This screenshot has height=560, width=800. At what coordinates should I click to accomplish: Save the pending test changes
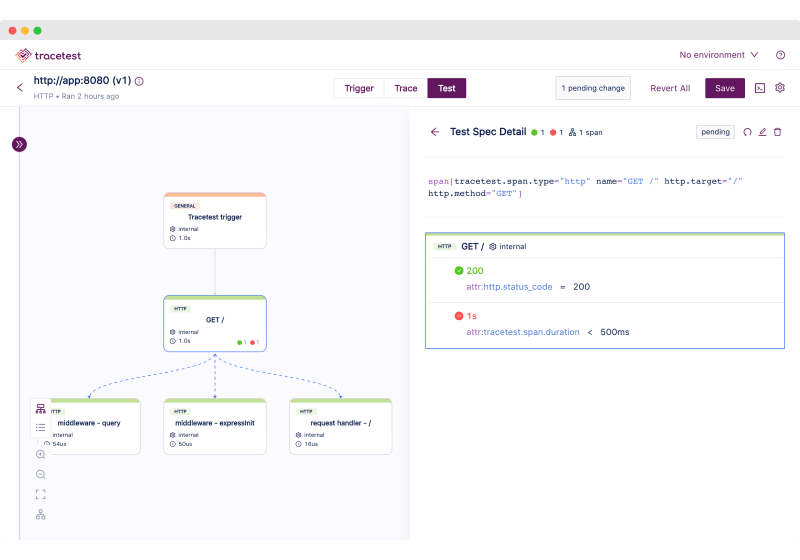coord(724,88)
